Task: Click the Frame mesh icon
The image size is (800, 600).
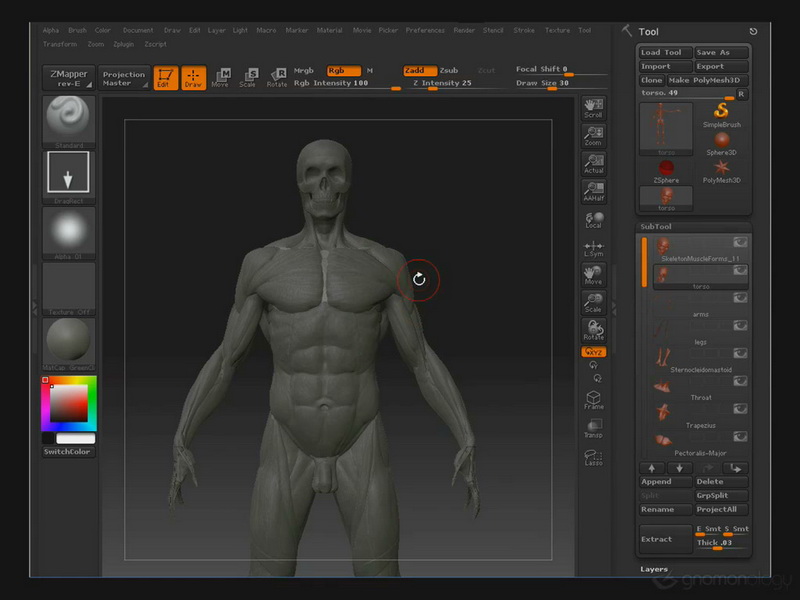Action: [593, 400]
